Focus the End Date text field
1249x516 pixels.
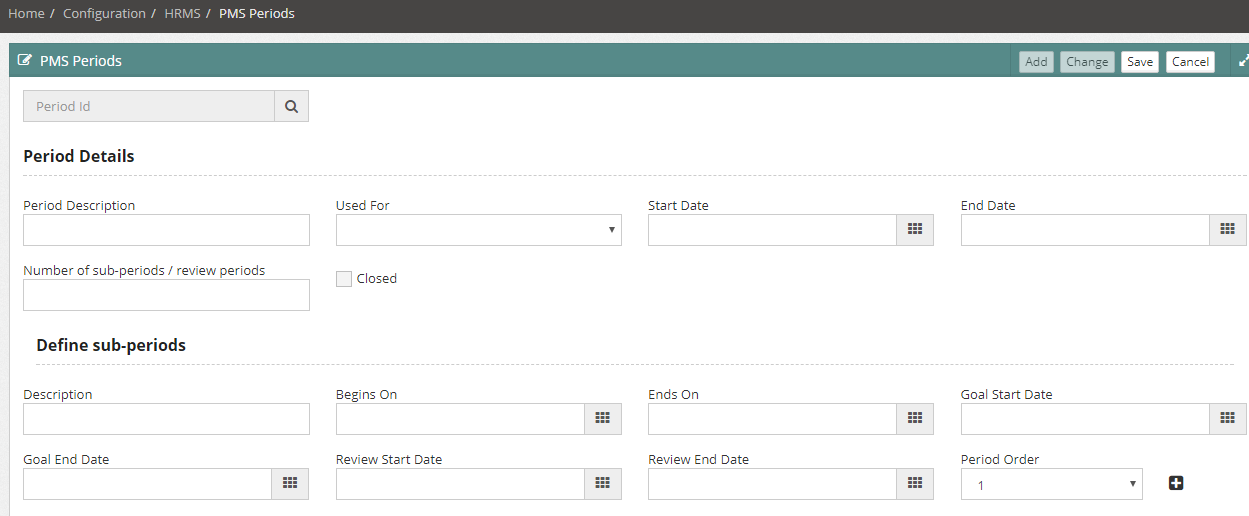[x=1086, y=230]
